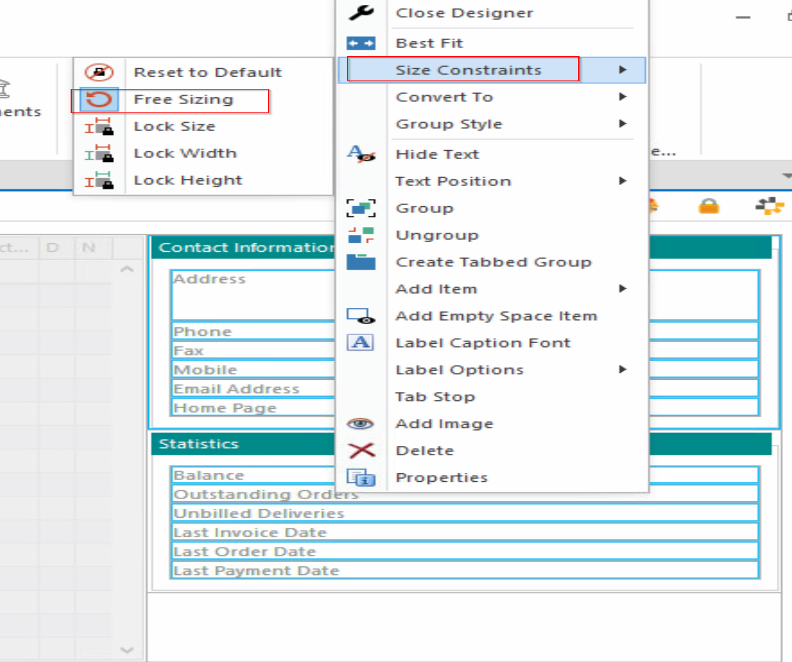This screenshot has height=662, width=792.
Task: Toggle Hide Text in context menu
Action: [437, 154]
